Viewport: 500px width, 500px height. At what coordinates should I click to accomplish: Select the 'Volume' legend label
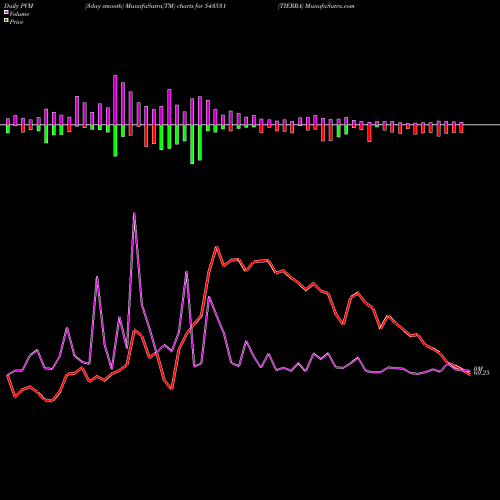coord(19,14)
